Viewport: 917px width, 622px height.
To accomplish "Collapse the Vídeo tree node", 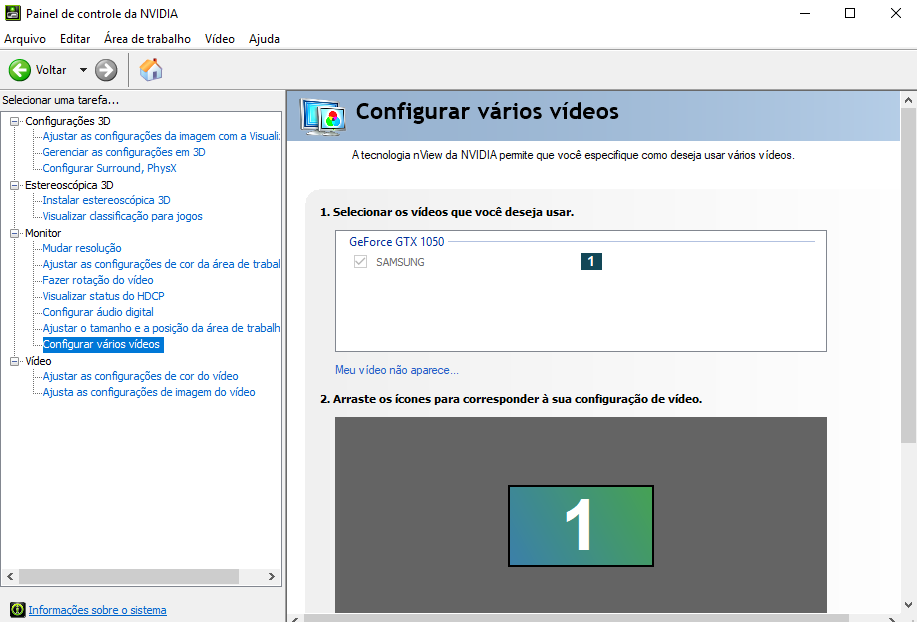I will coord(15,361).
